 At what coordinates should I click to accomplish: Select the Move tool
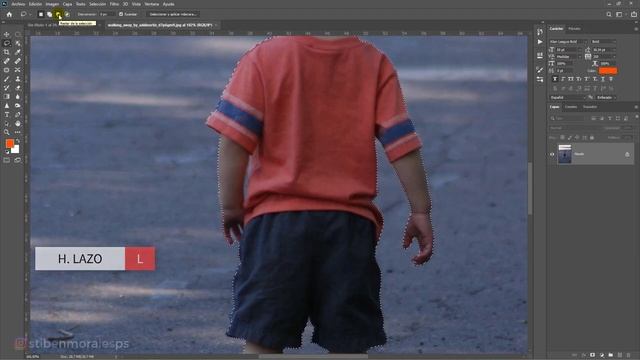pos(7,34)
